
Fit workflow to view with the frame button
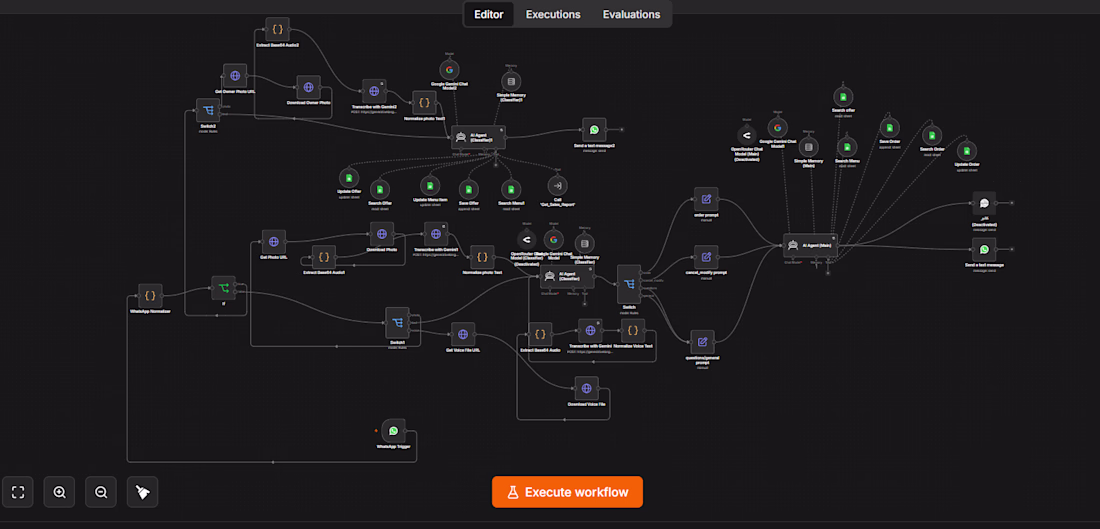tap(18, 492)
